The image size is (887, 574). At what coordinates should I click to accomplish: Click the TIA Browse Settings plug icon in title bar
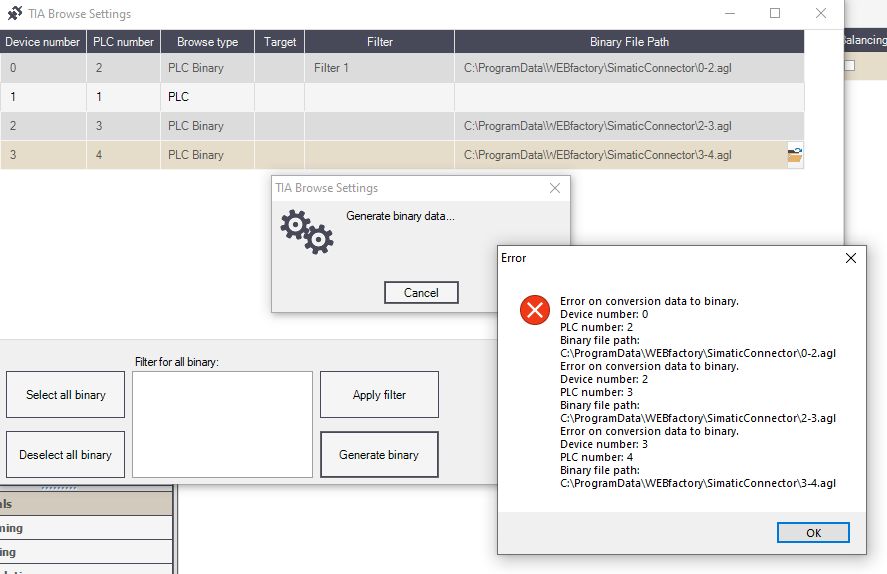pyautogui.click(x=15, y=13)
